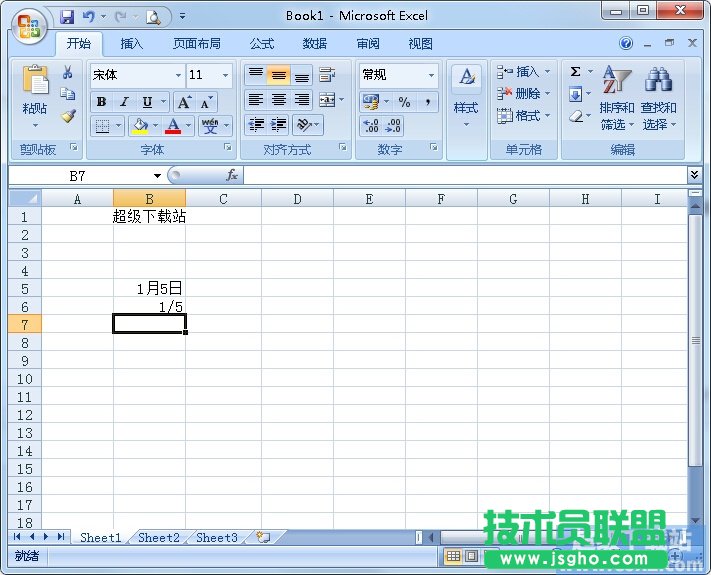Expand the font size 11 dropdown
This screenshot has height=575, width=711.
pyautogui.click(x=226, y=75)
